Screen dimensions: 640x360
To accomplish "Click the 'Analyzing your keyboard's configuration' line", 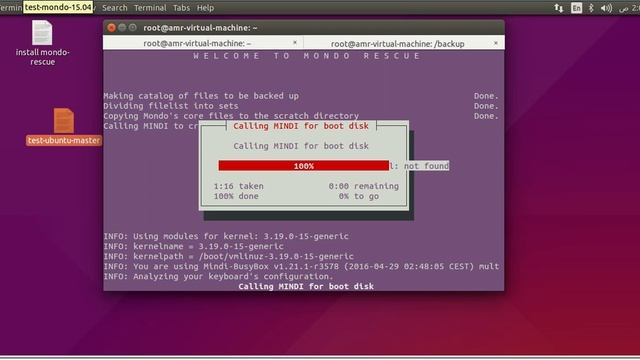I will pos(218,276).
